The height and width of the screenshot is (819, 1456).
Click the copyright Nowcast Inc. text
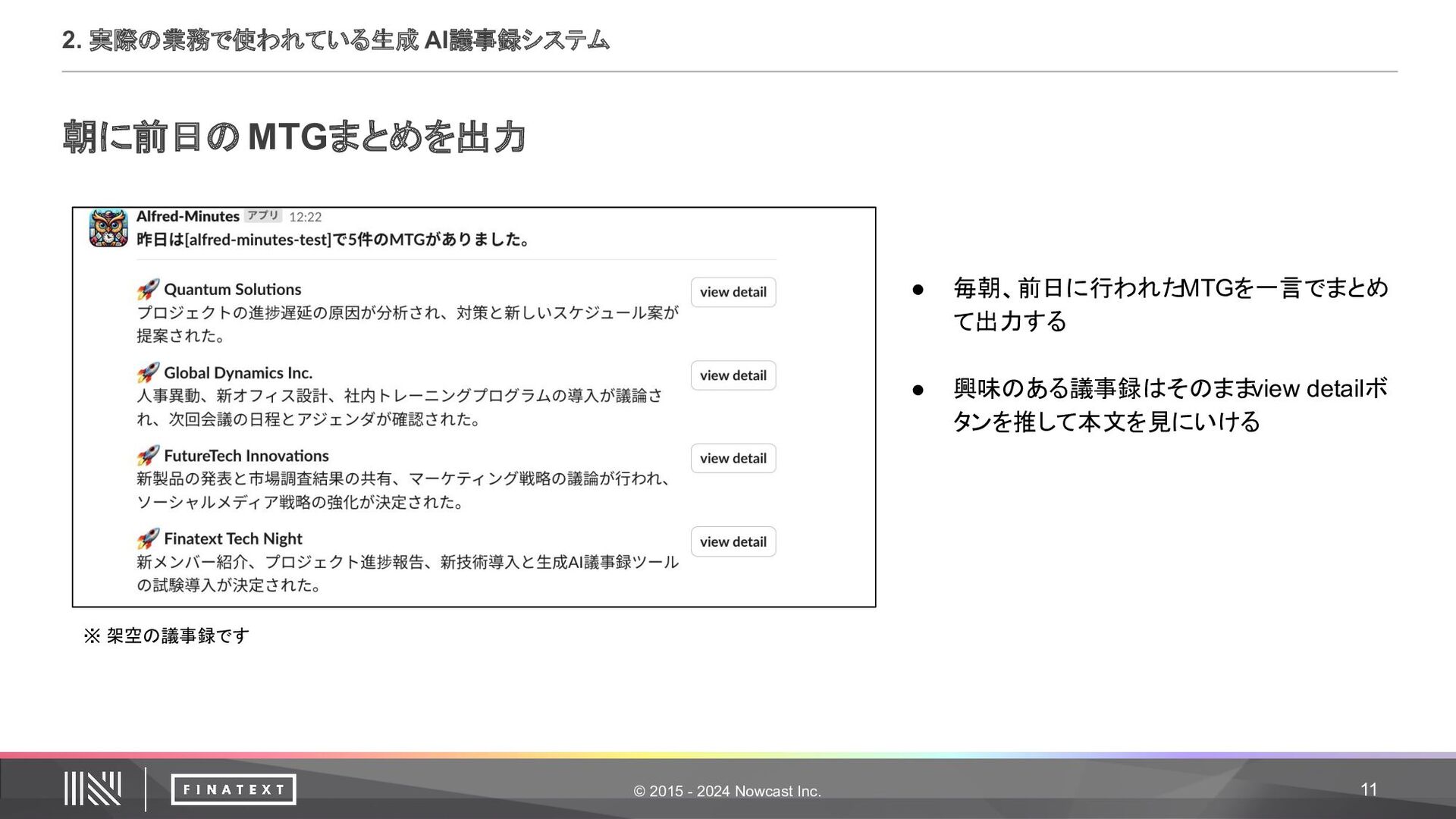727,791
